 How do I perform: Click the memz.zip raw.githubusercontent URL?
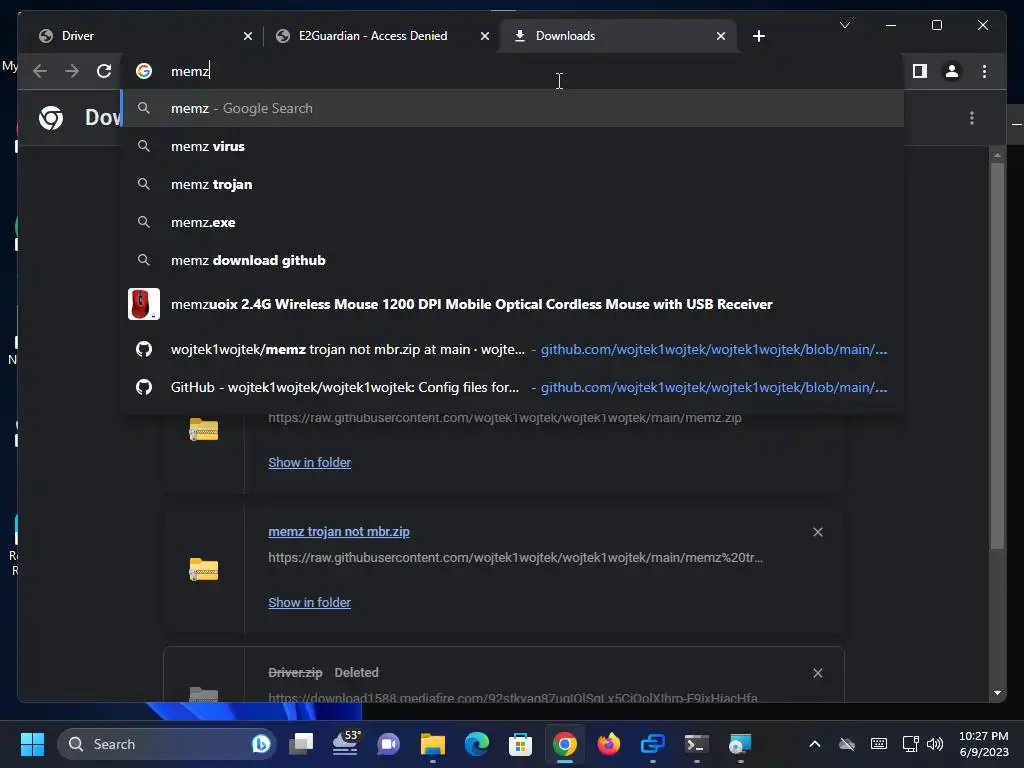click(x=505, y=418)
